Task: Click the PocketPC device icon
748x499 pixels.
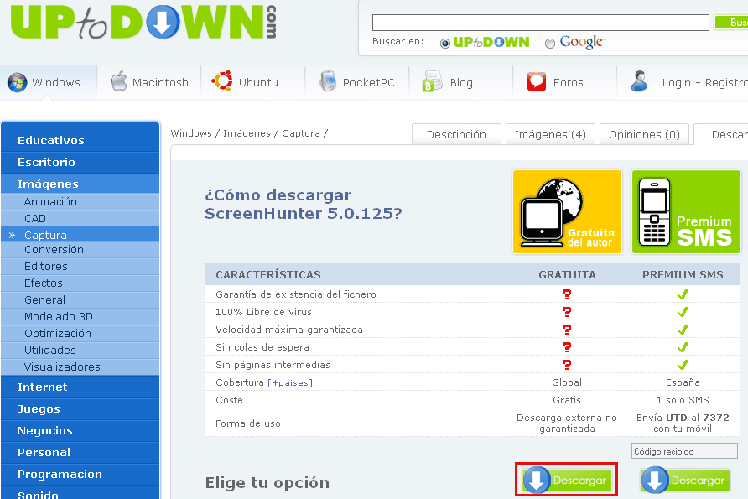Action: [327, 81]
